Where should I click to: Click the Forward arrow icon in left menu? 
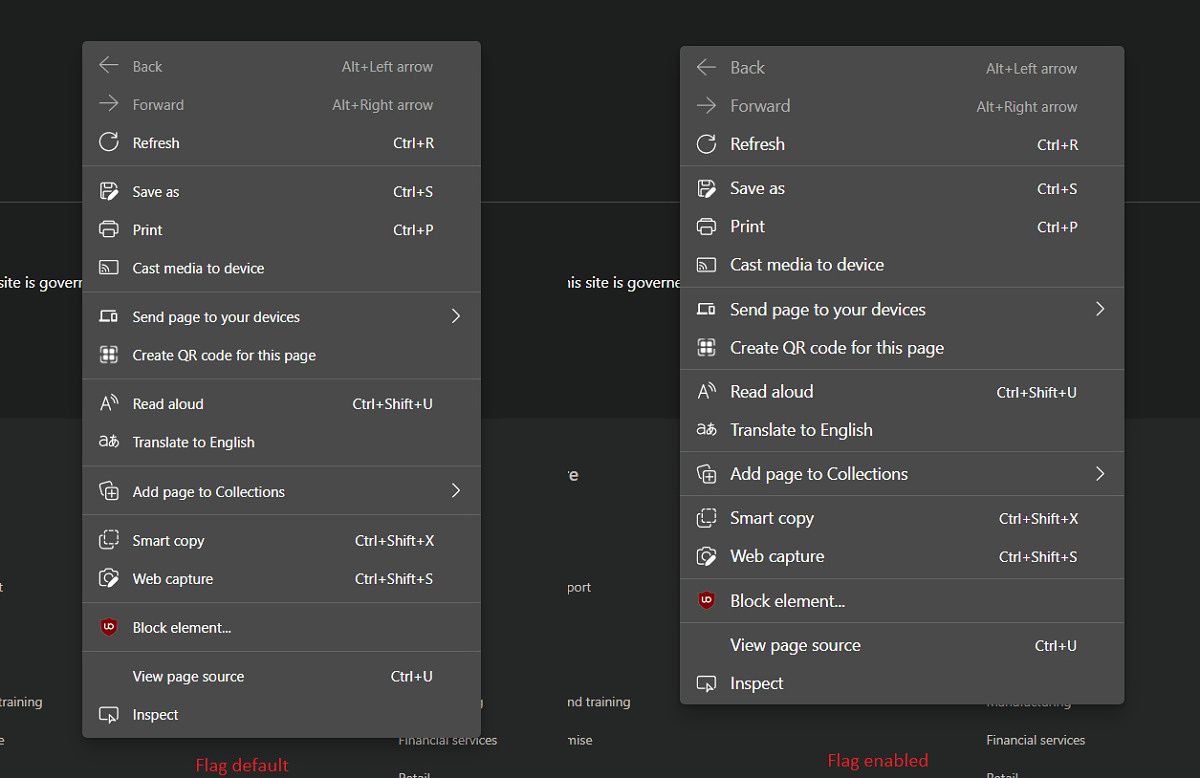pos(109,104)
